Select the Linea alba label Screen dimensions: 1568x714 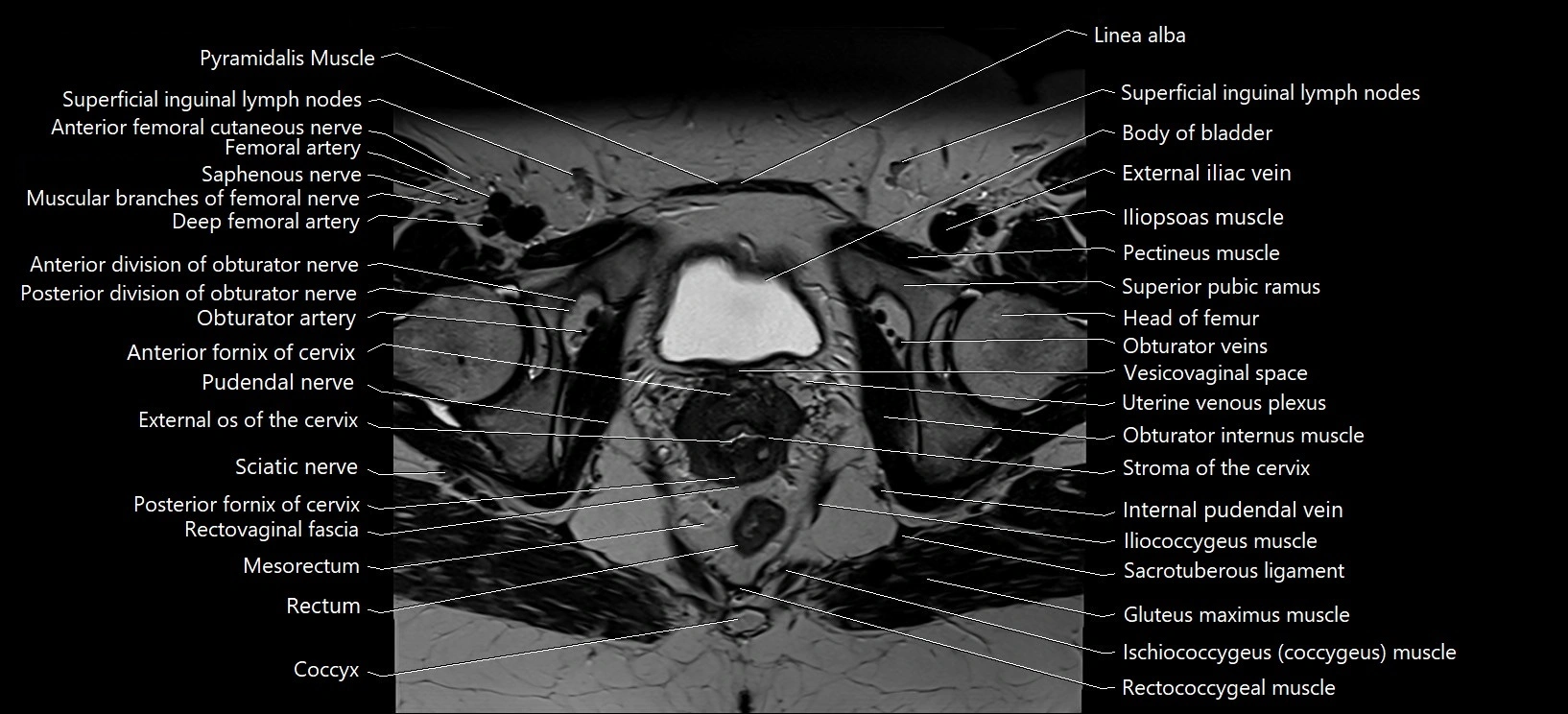click(1139, 36)
